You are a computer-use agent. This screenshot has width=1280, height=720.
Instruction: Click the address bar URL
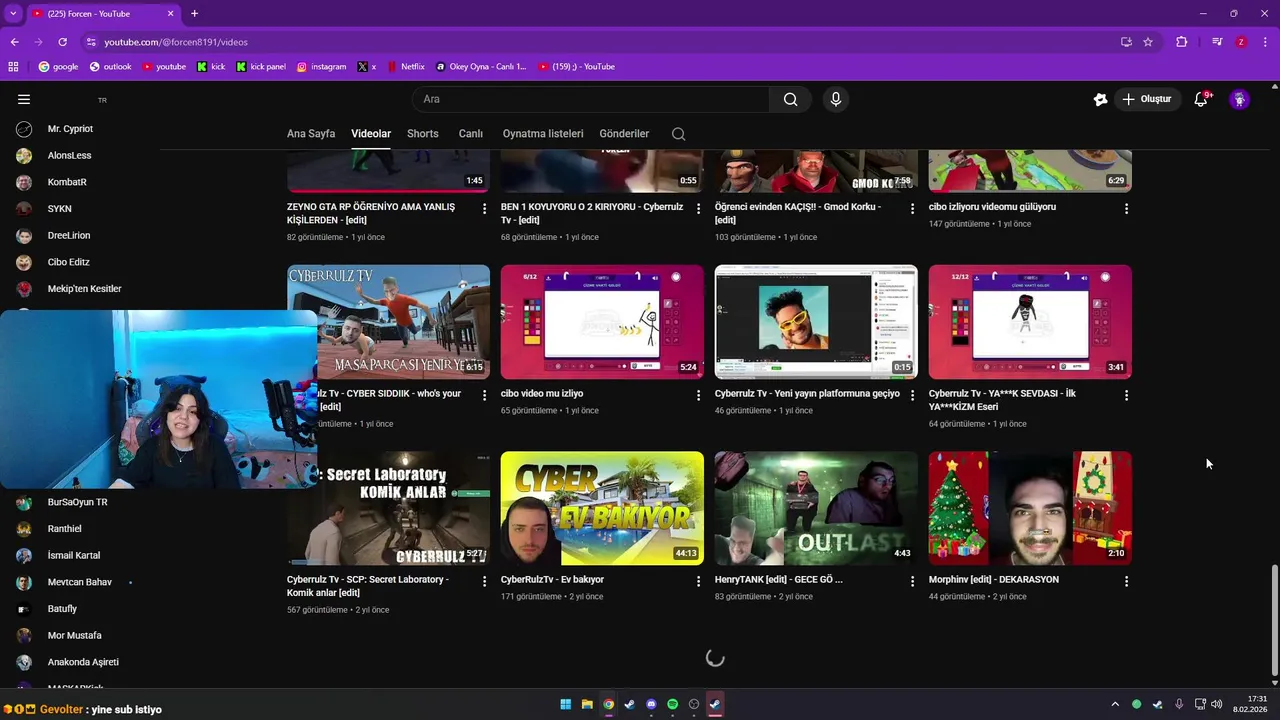click(x=176, y=42)
